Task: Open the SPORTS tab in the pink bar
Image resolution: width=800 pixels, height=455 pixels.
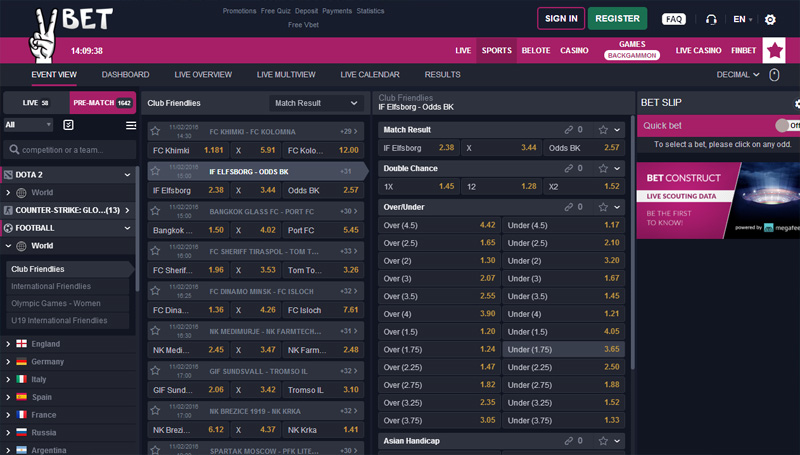Action: tap(496, 50)
